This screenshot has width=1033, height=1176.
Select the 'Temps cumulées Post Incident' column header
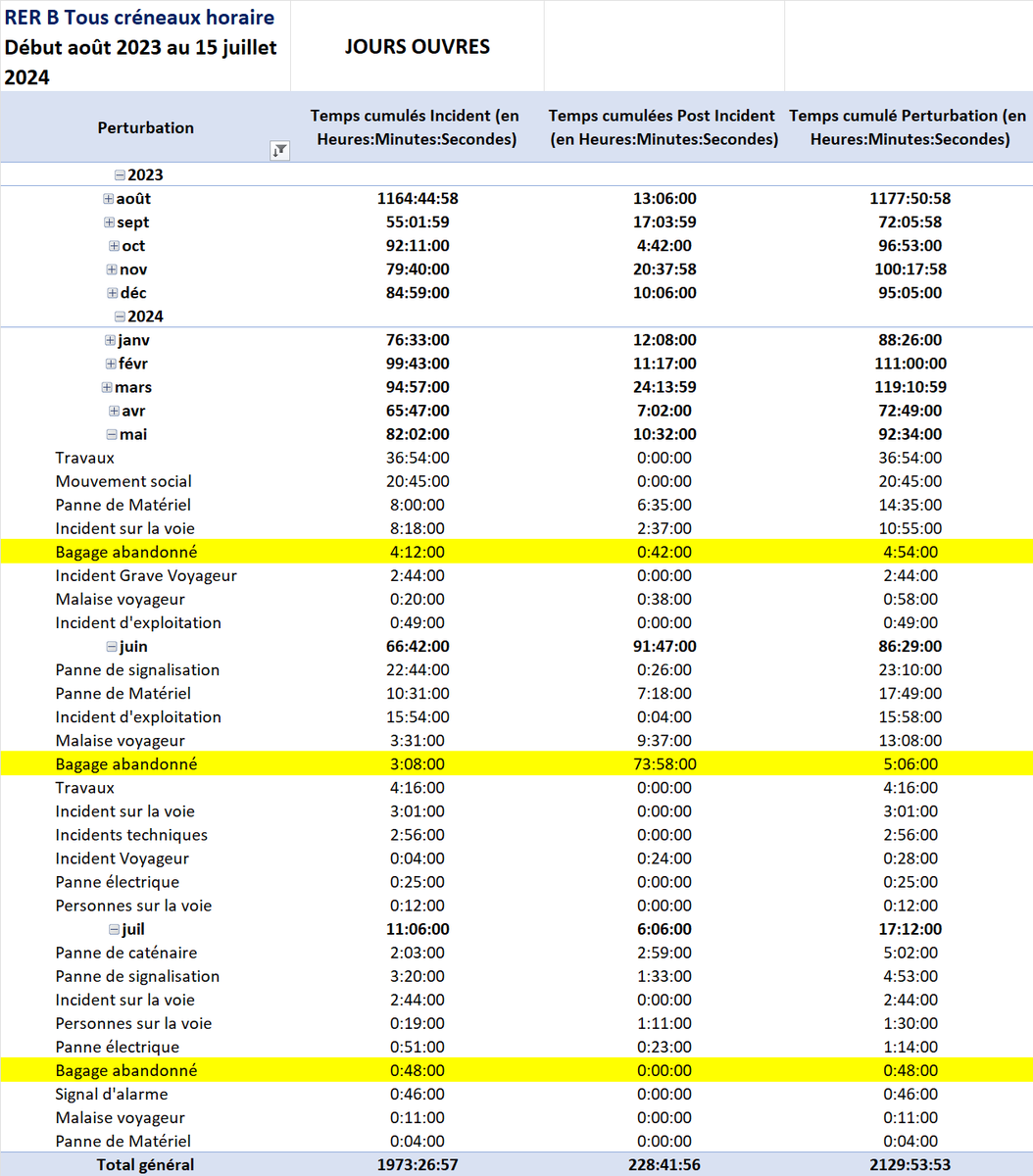(664, 127)
